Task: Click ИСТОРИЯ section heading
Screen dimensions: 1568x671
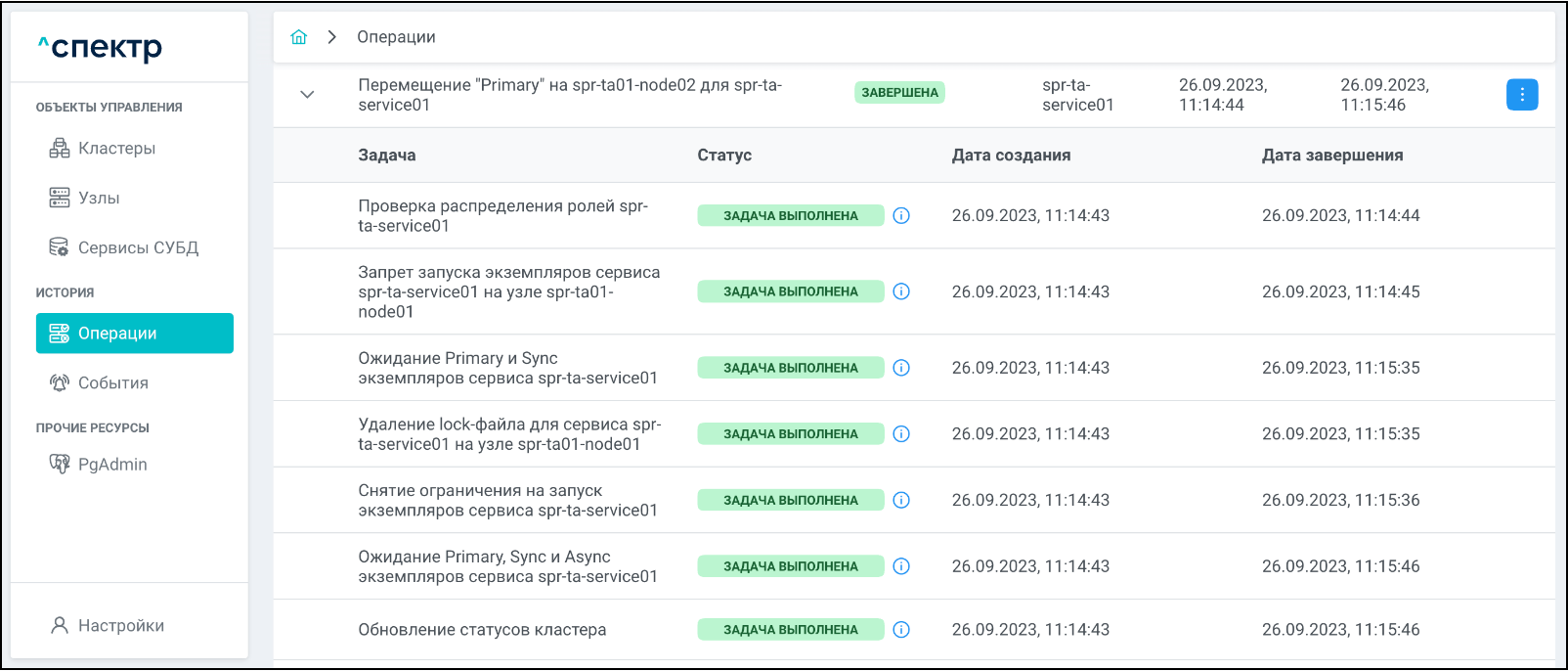Action: click(x=65, y=292)
